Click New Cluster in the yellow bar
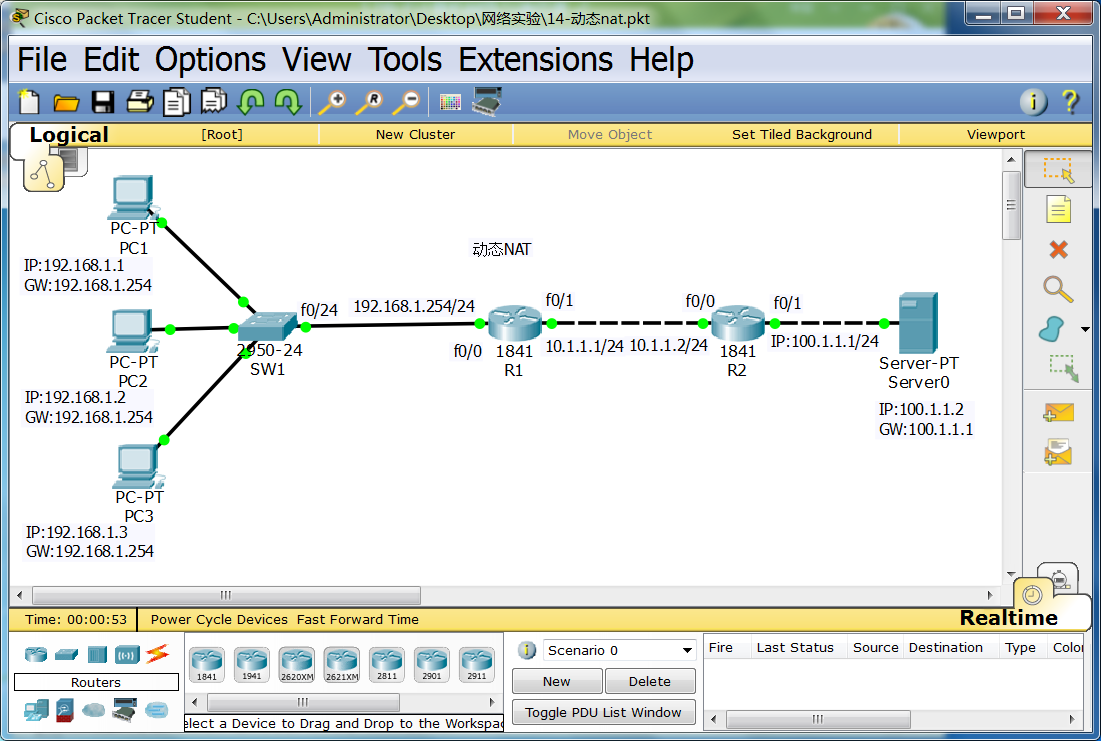 pyautogui.click(x=415, y=134)
